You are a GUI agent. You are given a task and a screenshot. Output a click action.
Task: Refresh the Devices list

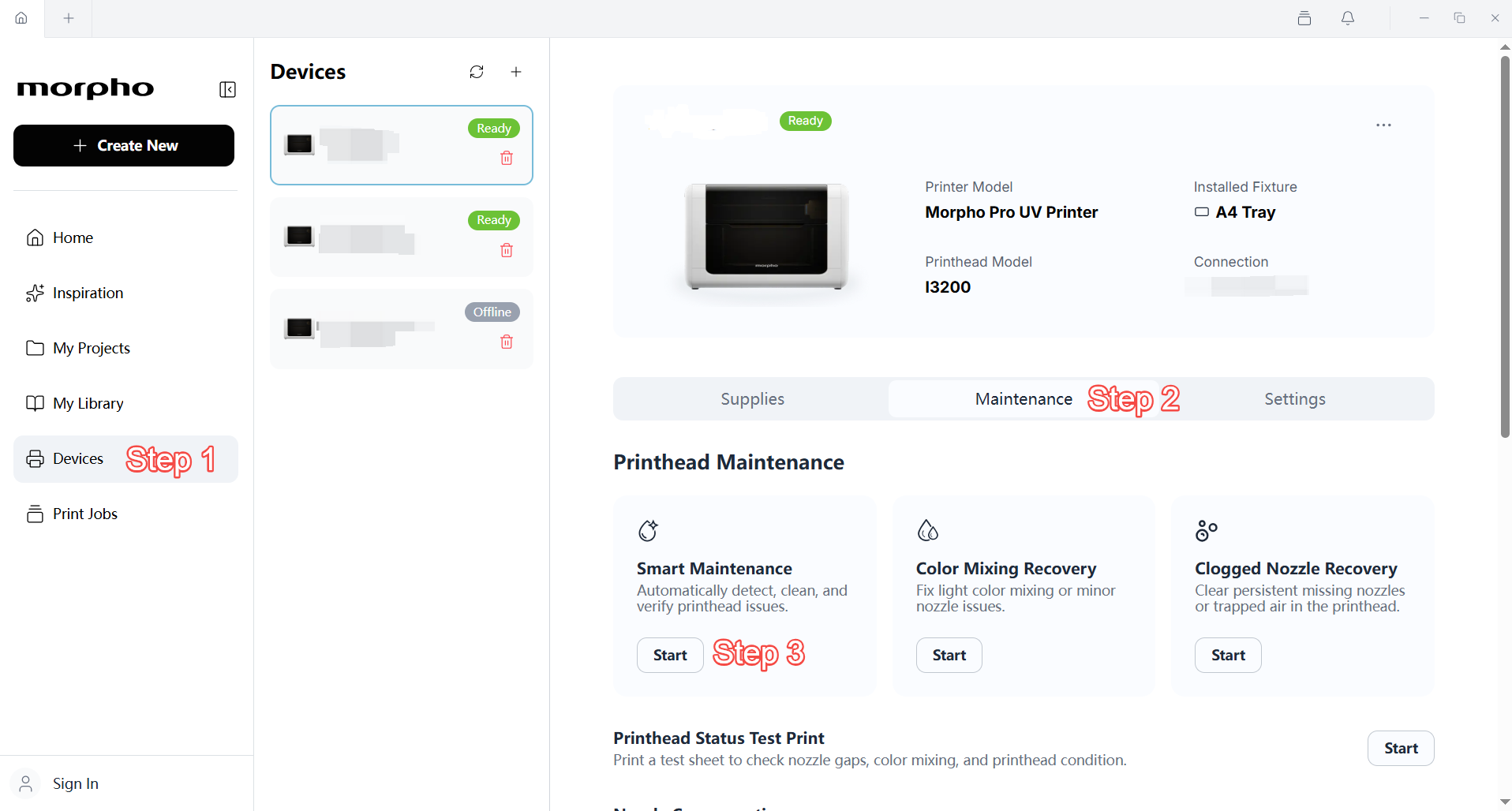pyautogui.click(x=477, y=72)
